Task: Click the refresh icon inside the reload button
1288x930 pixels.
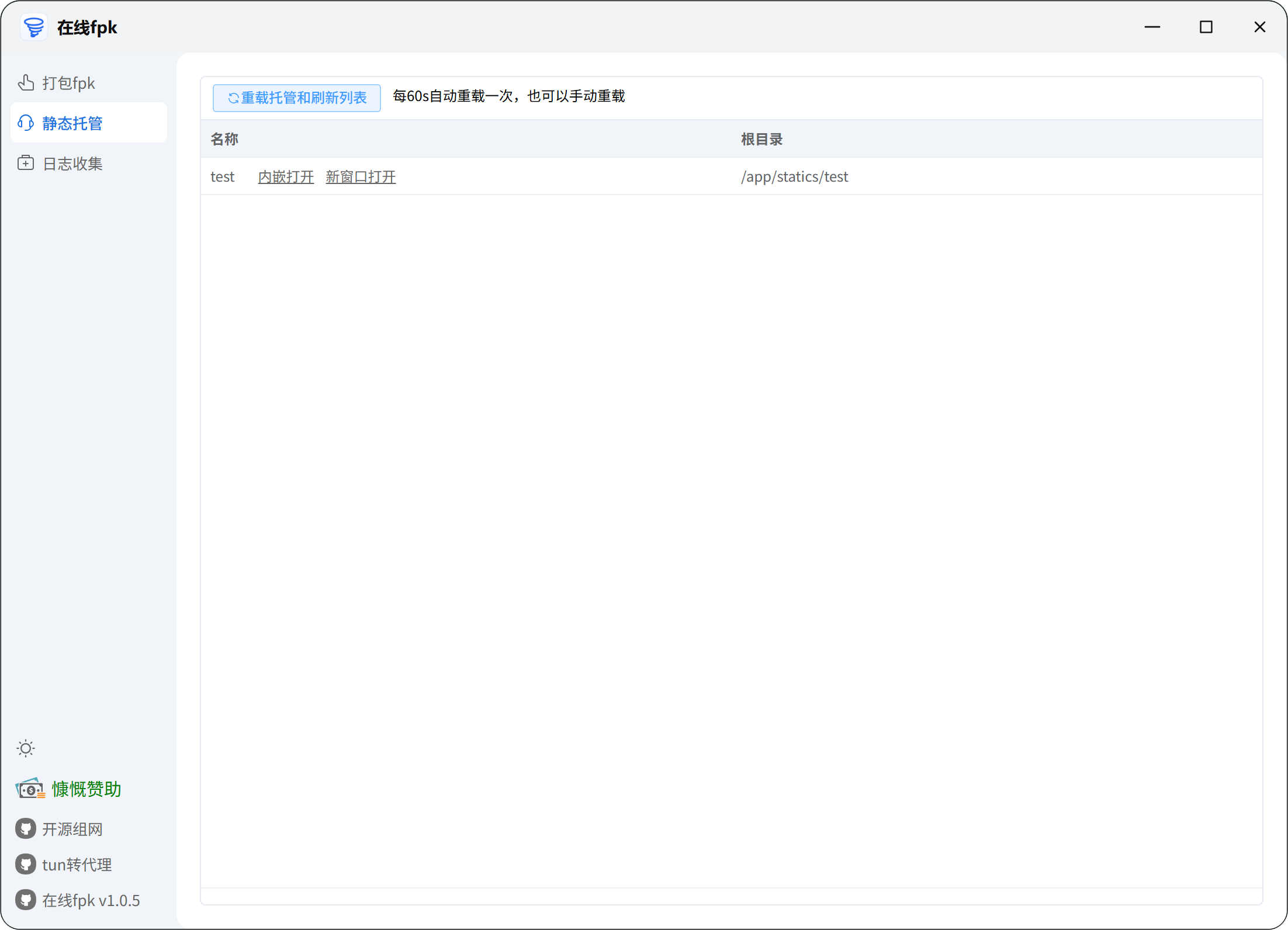Action: 232,98
